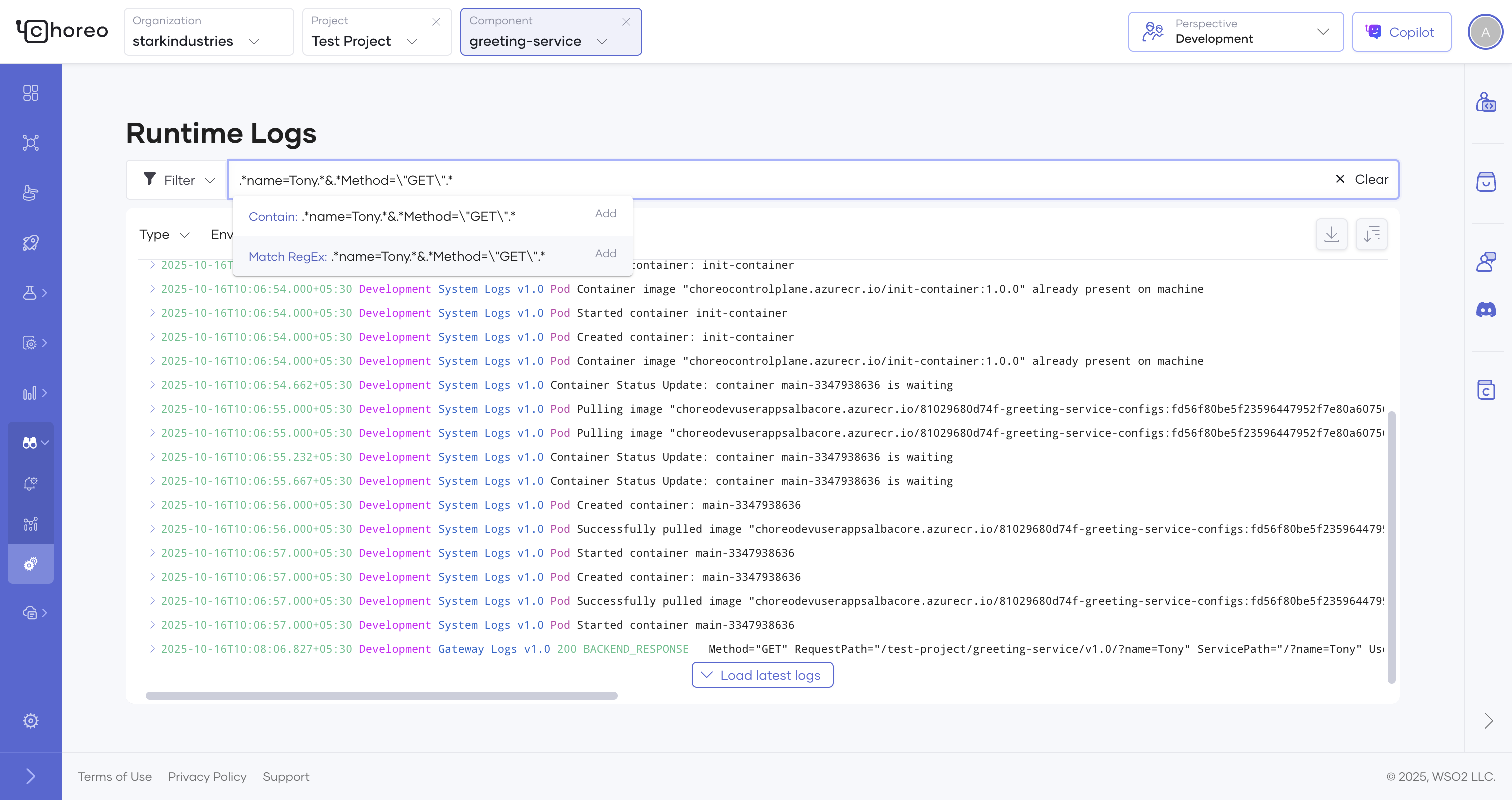The image size is (1512, 800).
Task: Add the Match RegEx filter
Action: coord(605,253)
